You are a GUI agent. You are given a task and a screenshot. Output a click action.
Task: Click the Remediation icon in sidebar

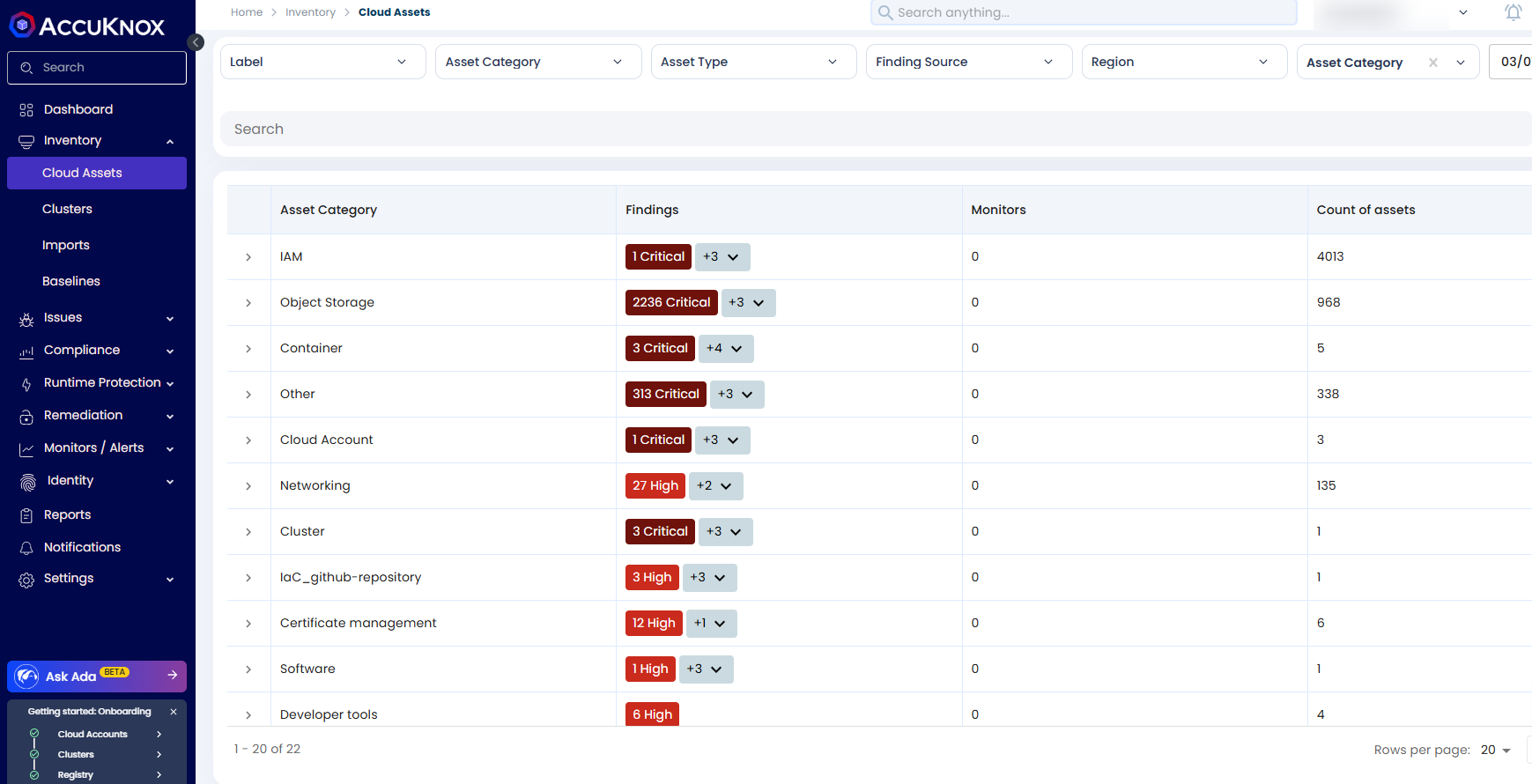26,417
